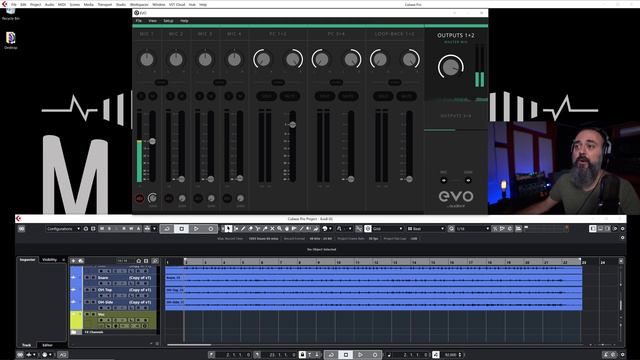Toggle Cycle in the bottom transport bar
640x360 pixels.
[x=331, y=355]
